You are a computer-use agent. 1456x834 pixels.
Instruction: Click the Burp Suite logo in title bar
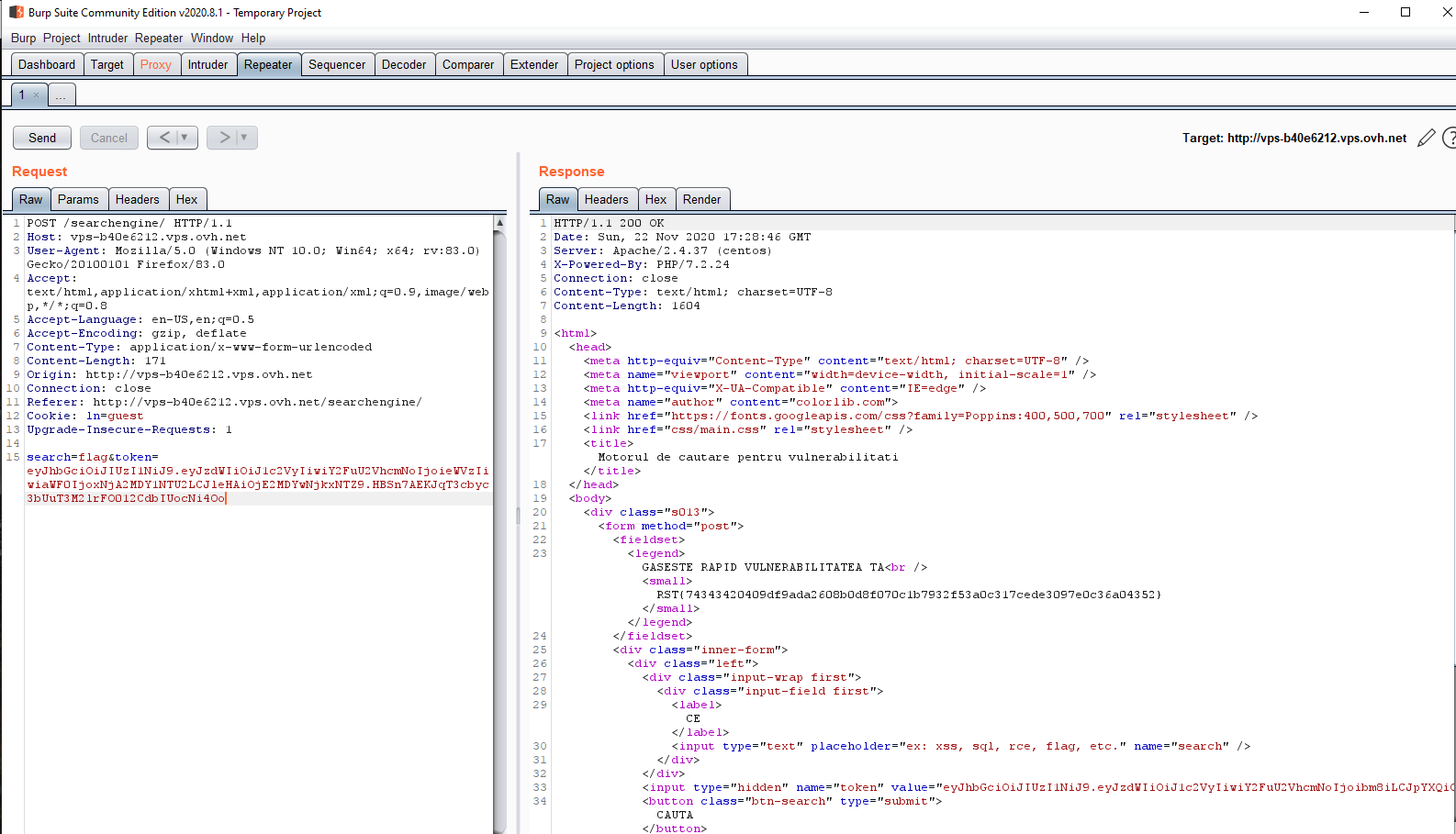point(16,12)
